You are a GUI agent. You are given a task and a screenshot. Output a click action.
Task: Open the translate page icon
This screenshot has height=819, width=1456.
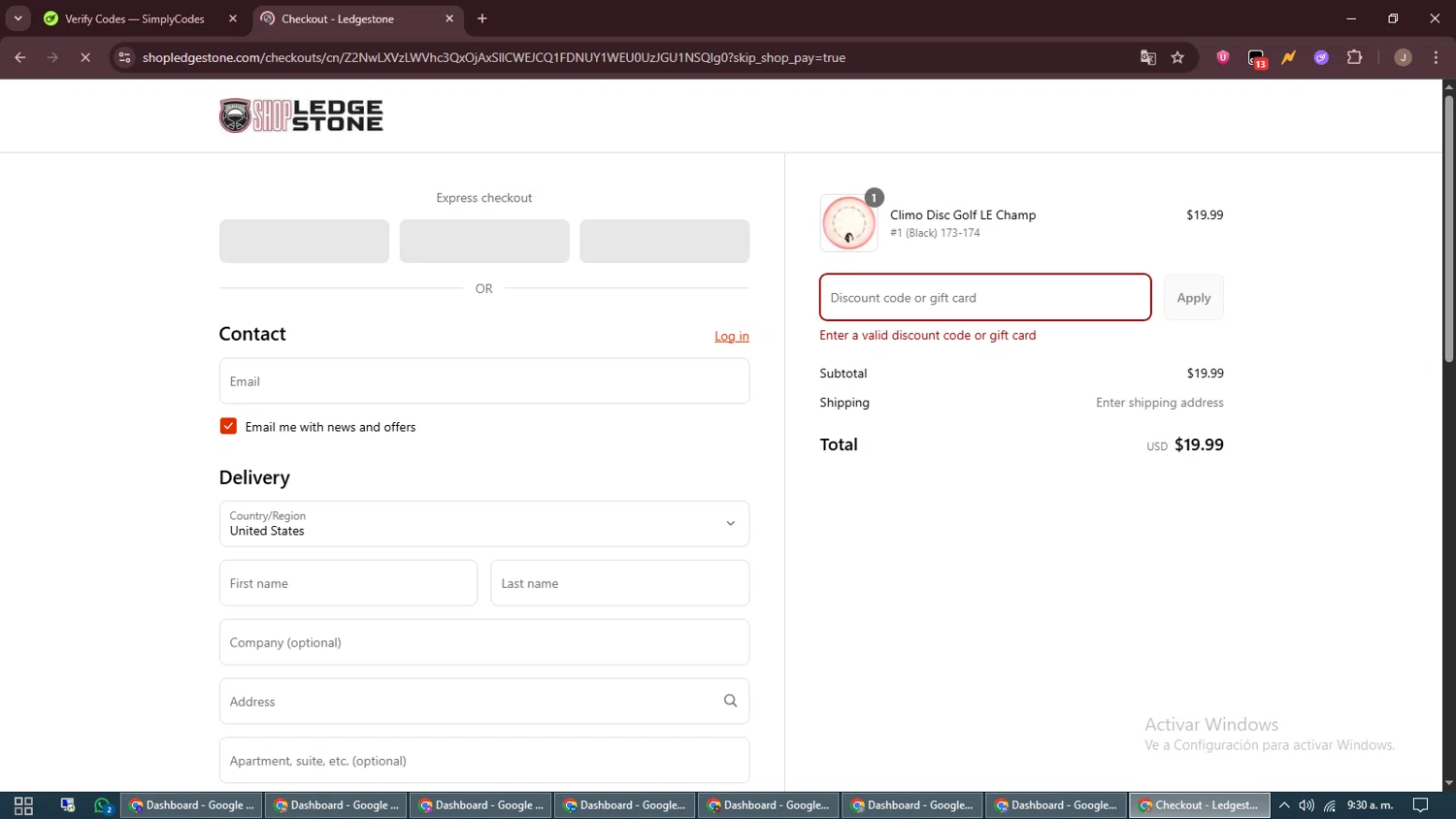(1148, 57)
